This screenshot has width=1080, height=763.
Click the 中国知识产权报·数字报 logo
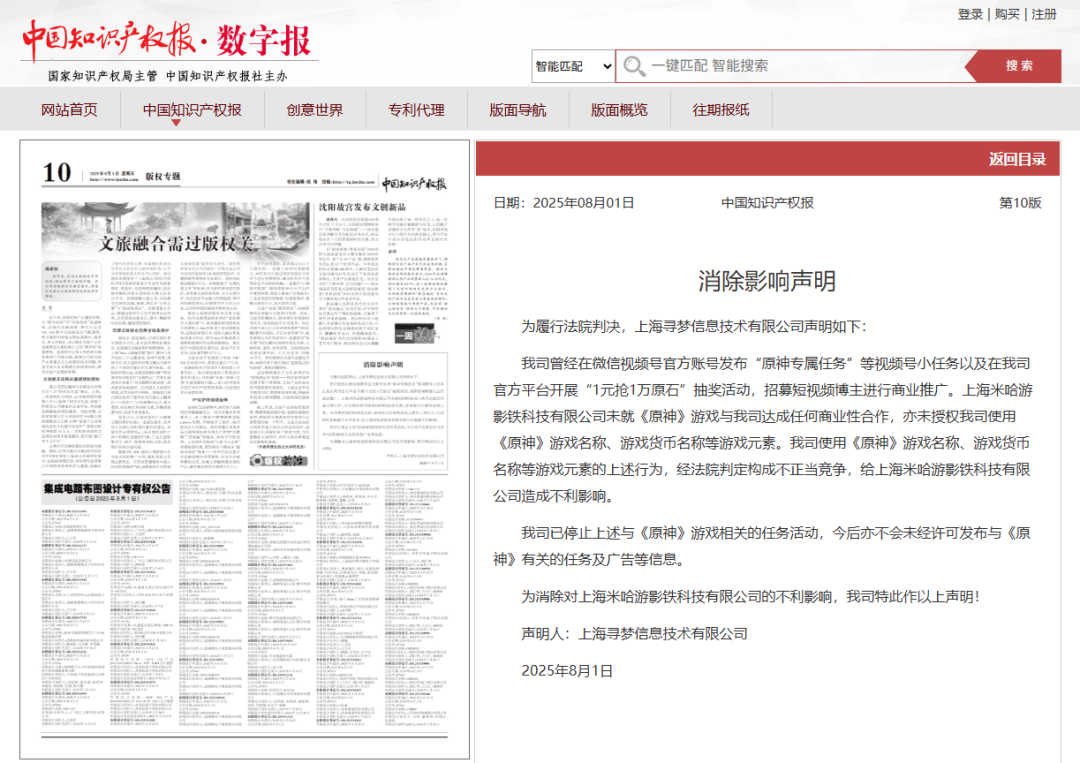[168, 41]
